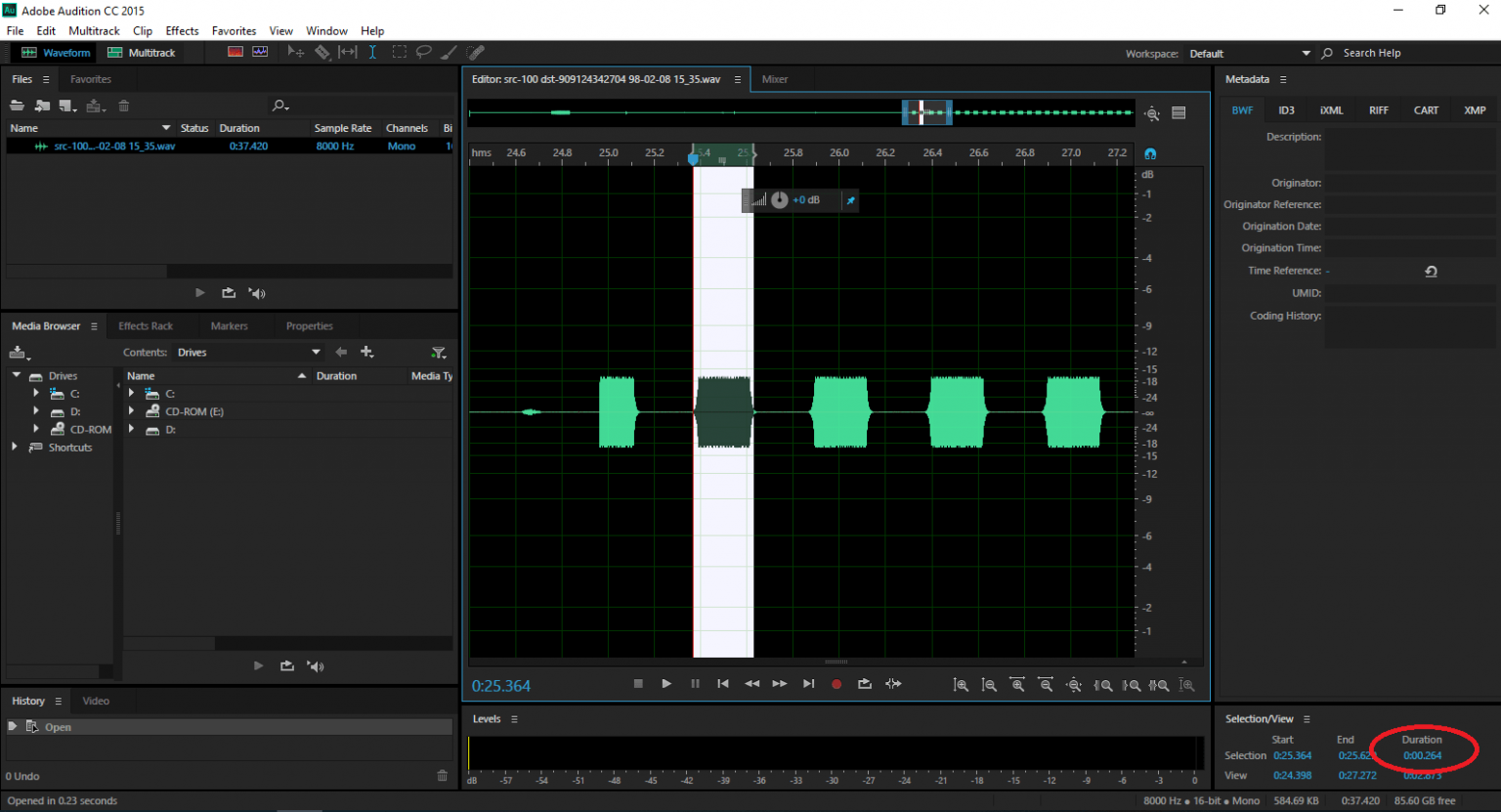Toggle Loop Playback in transport controls

click(864, 684)
